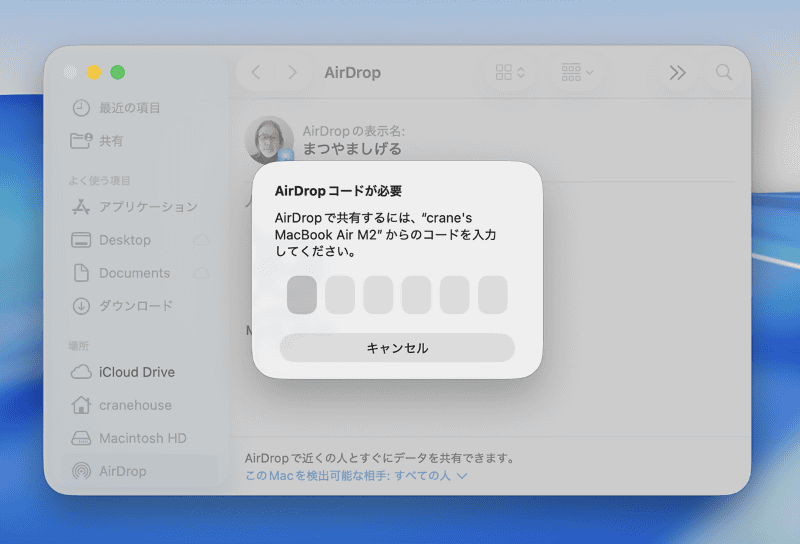Open the icon view switcher
The width and height of the screenshot is (800, 544).
[x=510, y=72]
